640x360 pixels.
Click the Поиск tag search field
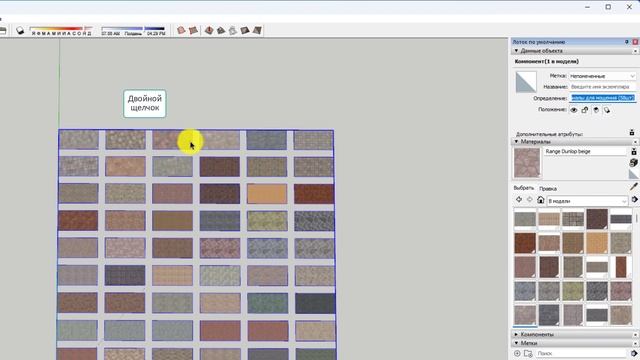pos(580,353)
